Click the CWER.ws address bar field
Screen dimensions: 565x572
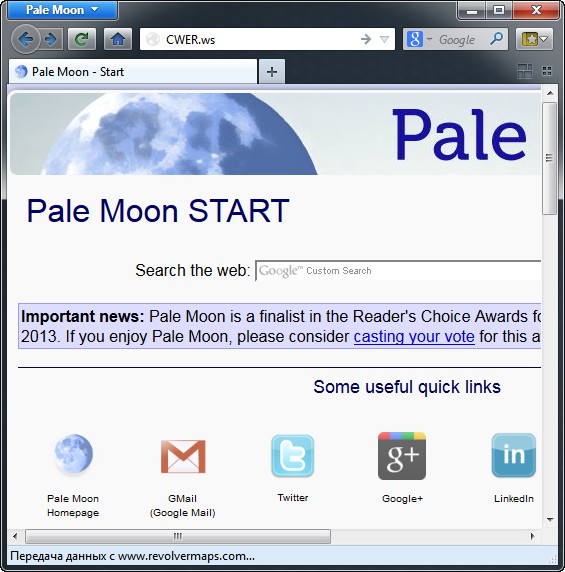click(267, 39)
